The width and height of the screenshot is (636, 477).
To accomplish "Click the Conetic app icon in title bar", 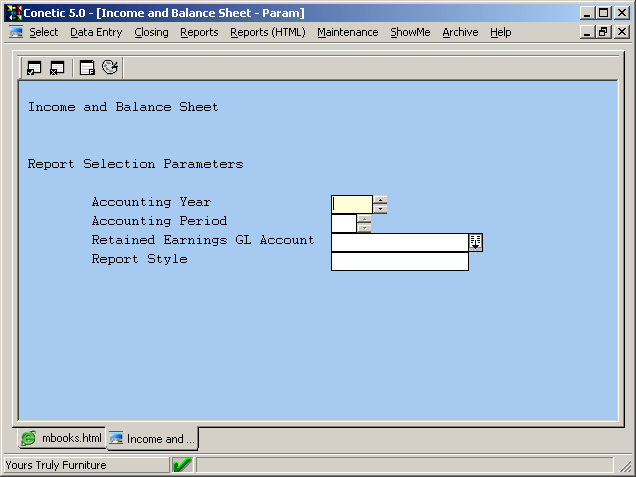I will pos(14,13).
